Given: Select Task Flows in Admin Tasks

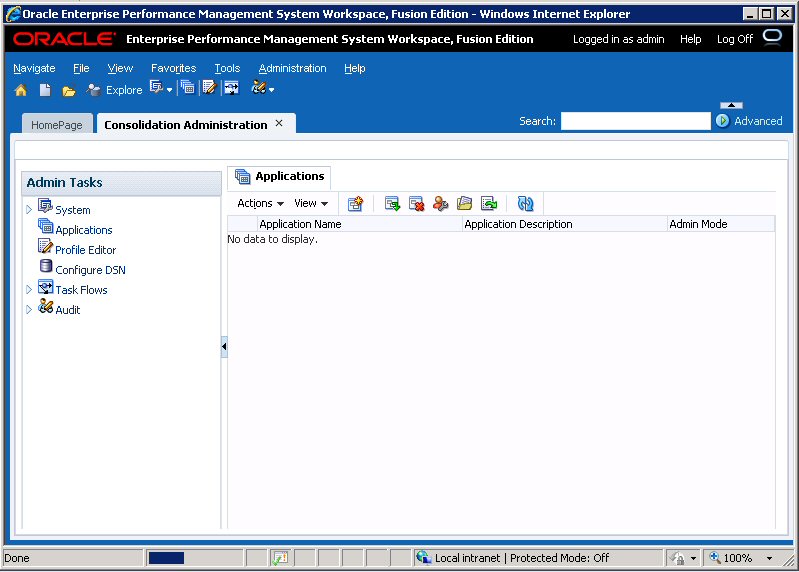Looking at the screenshot, I should click(x=82, y=290).
